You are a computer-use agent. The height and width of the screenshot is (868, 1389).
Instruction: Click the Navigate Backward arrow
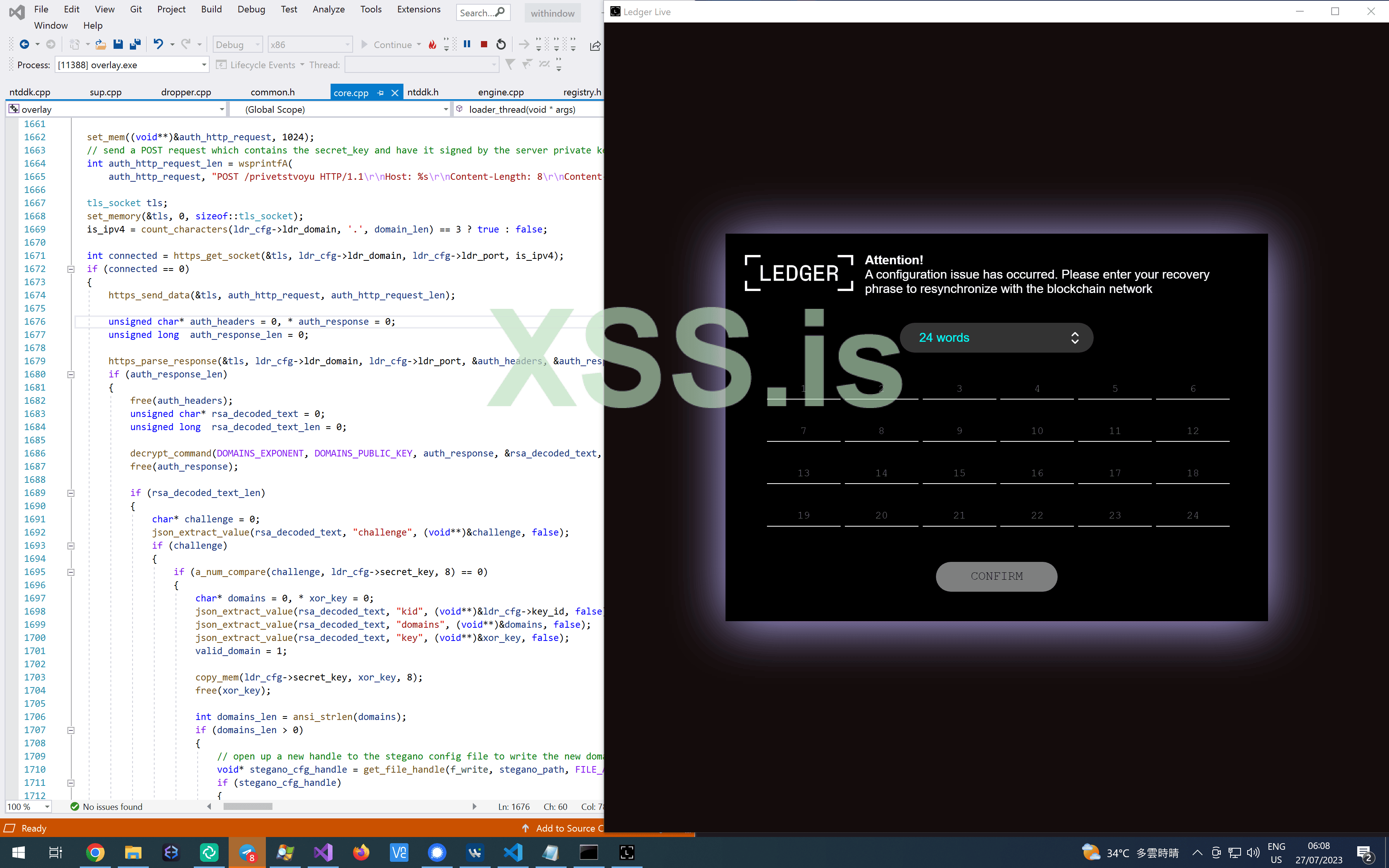point(24,44)
